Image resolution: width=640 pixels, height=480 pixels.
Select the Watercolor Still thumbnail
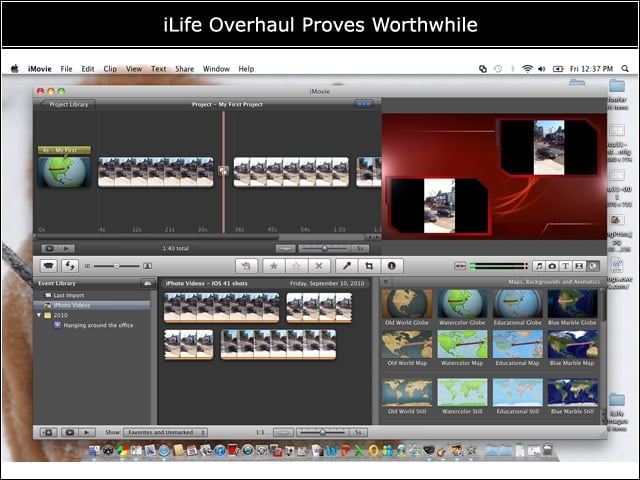click(462, 393)
